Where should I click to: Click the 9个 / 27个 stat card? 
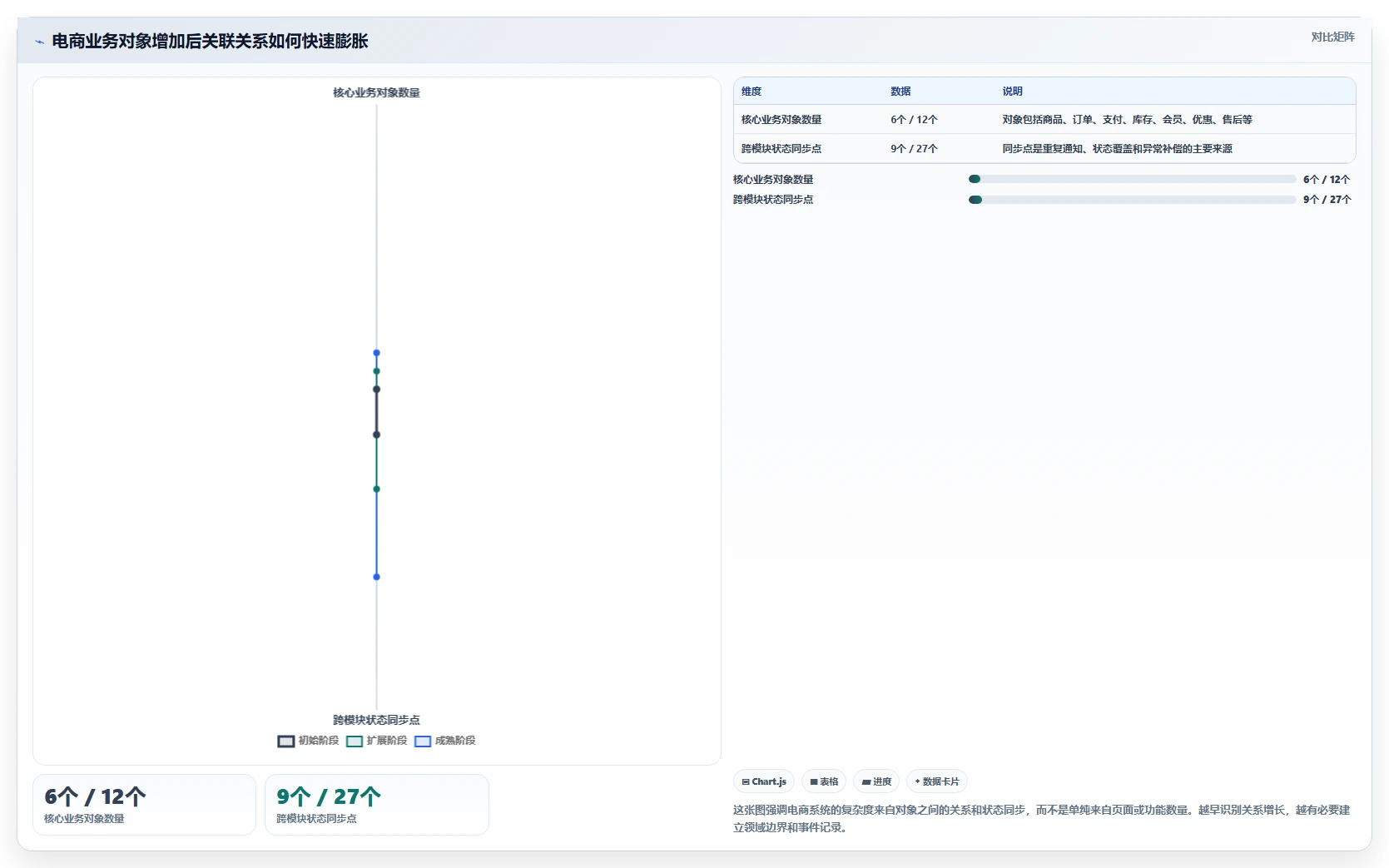(376, 805)
